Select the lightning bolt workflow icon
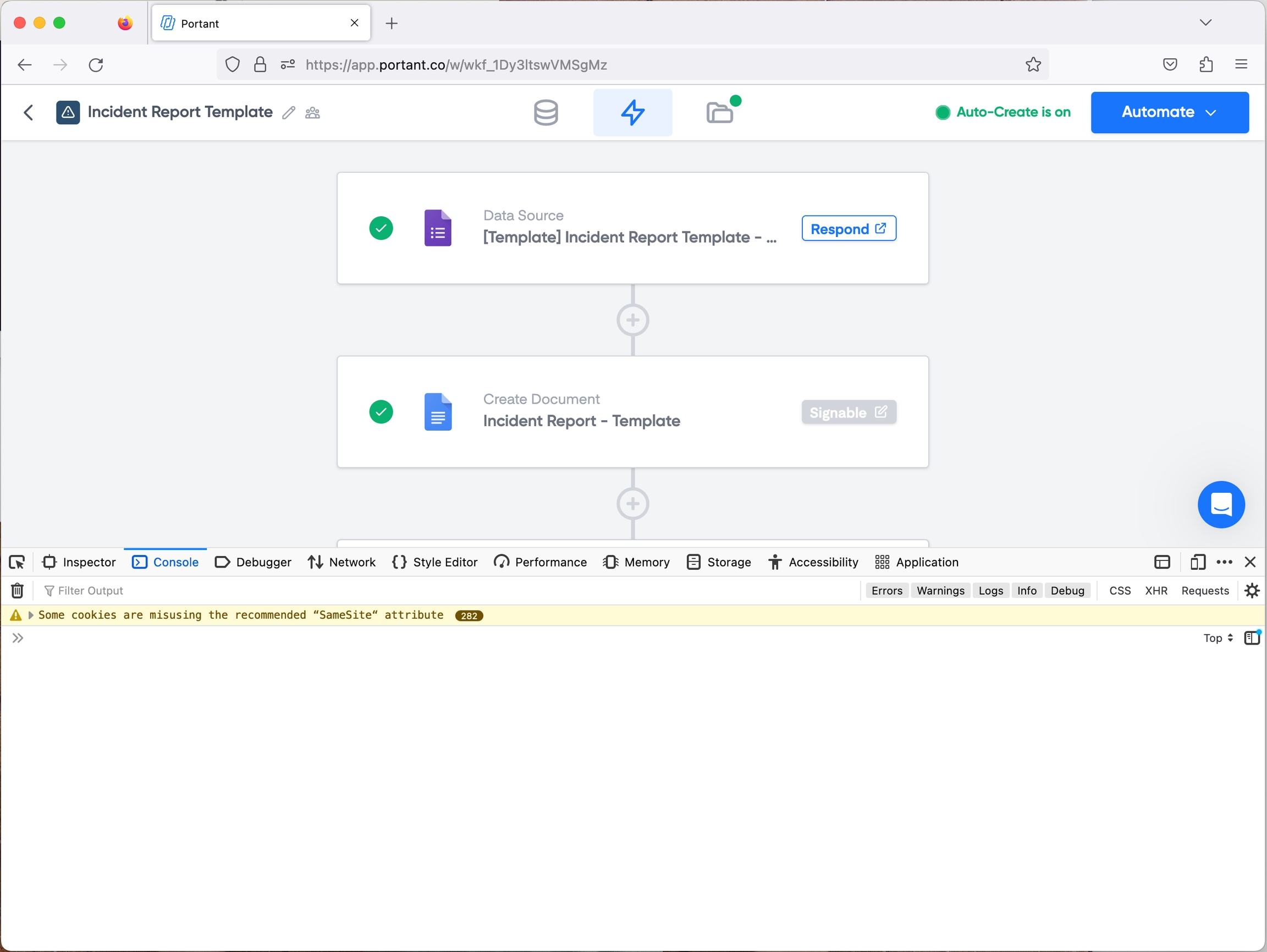This screenshot has height=952, width=1267. click(x=632, y=112)
